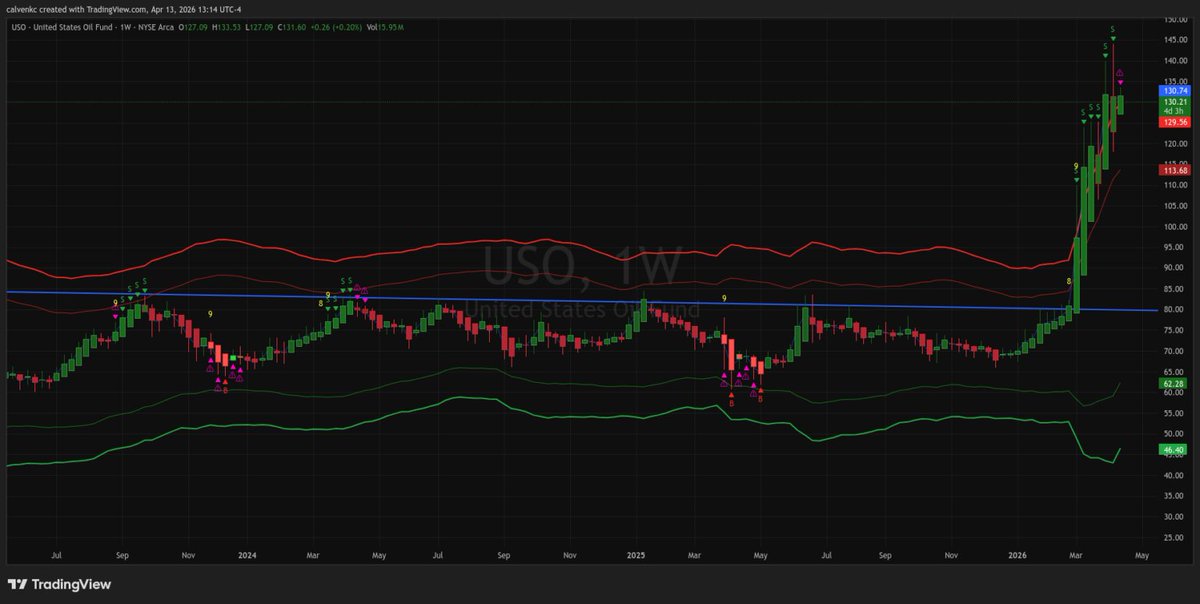1200x604 pixels.
Task: Click the green 62.28 price label
Action: (x=1172, y=383)
